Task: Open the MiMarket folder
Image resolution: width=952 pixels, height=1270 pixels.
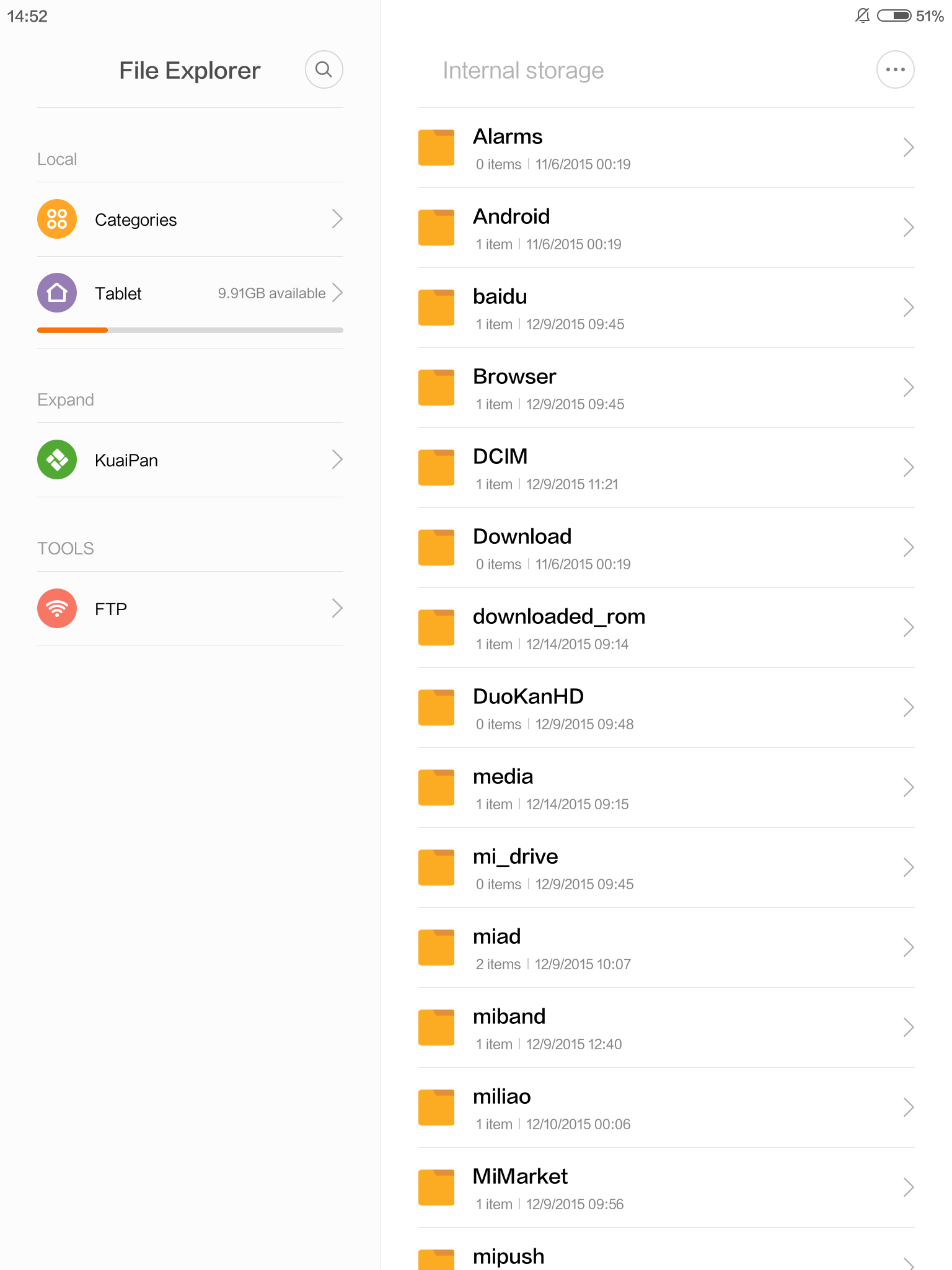Action: [666, 1188]
